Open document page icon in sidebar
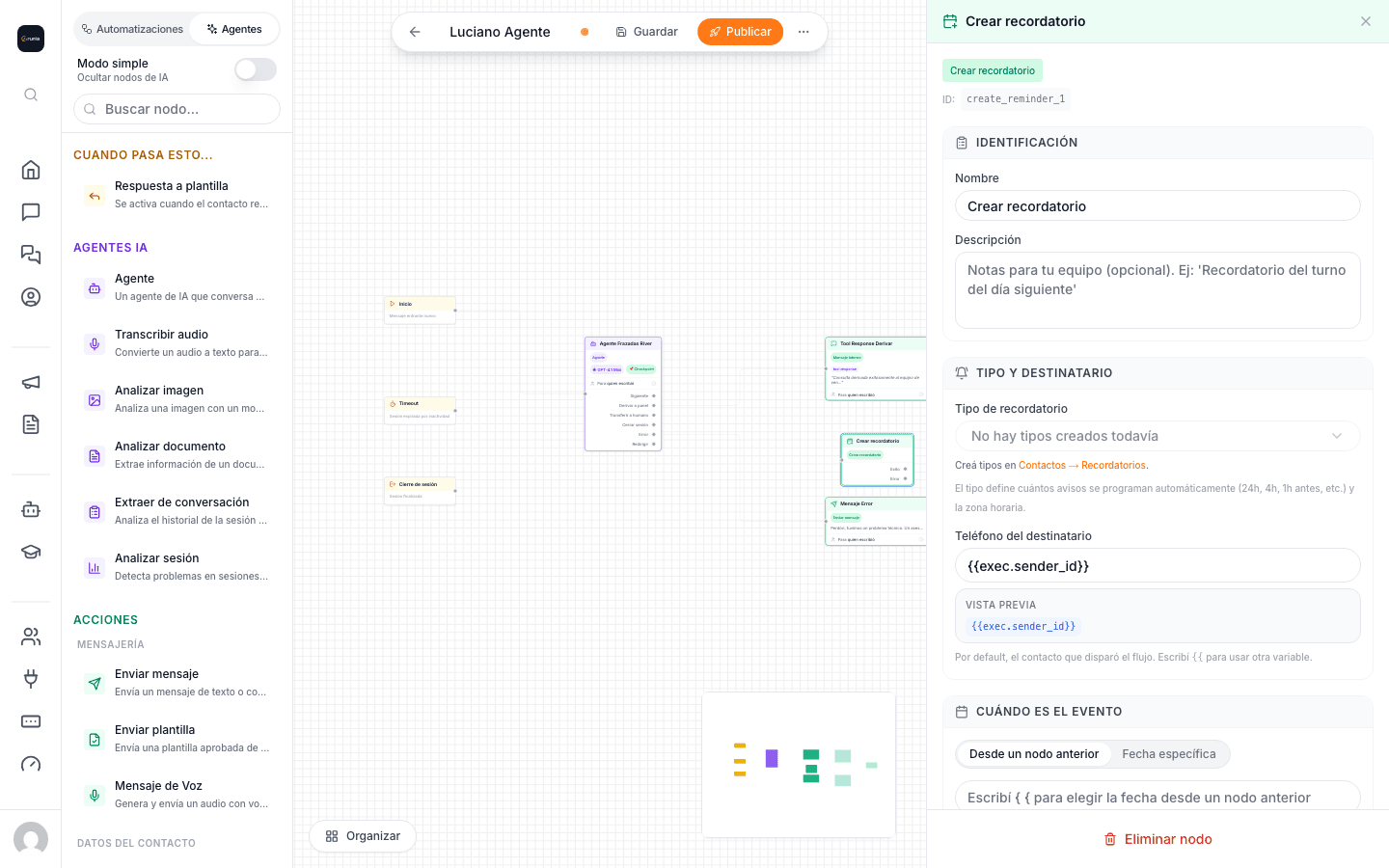The height and width of the screenshot is (868, 1389). pyautogui.click(x=31, y=424)
